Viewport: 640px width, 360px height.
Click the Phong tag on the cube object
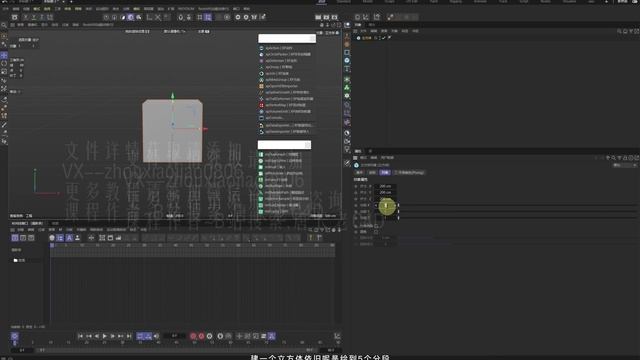coord(389,38)
